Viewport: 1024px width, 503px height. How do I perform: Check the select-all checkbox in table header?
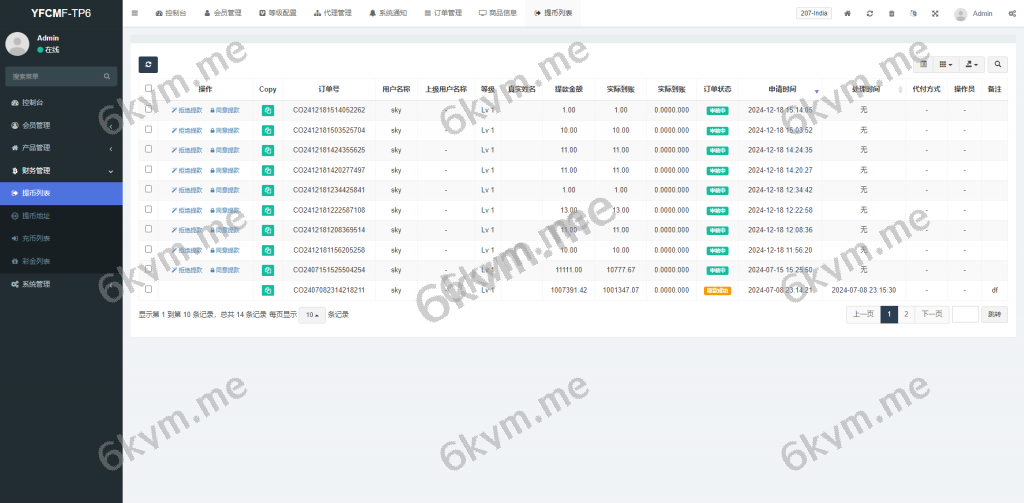pos(149,88)
